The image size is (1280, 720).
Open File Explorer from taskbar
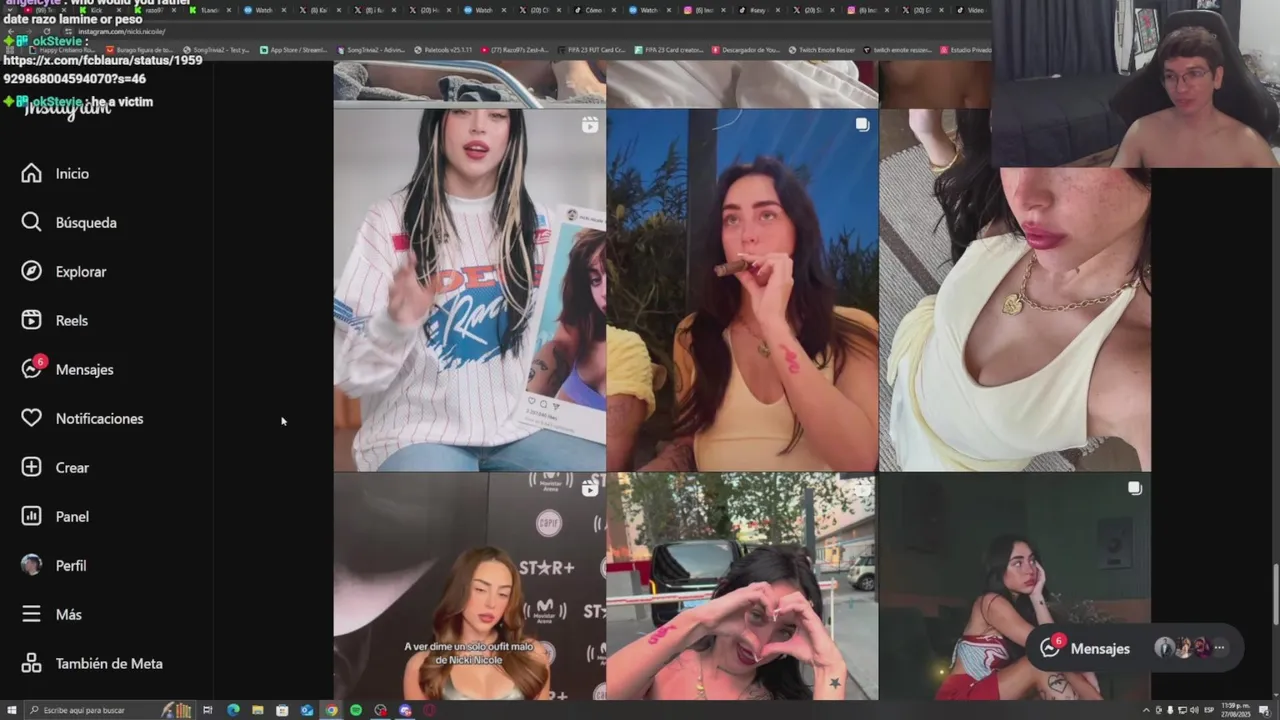click(x=257, y=710)
